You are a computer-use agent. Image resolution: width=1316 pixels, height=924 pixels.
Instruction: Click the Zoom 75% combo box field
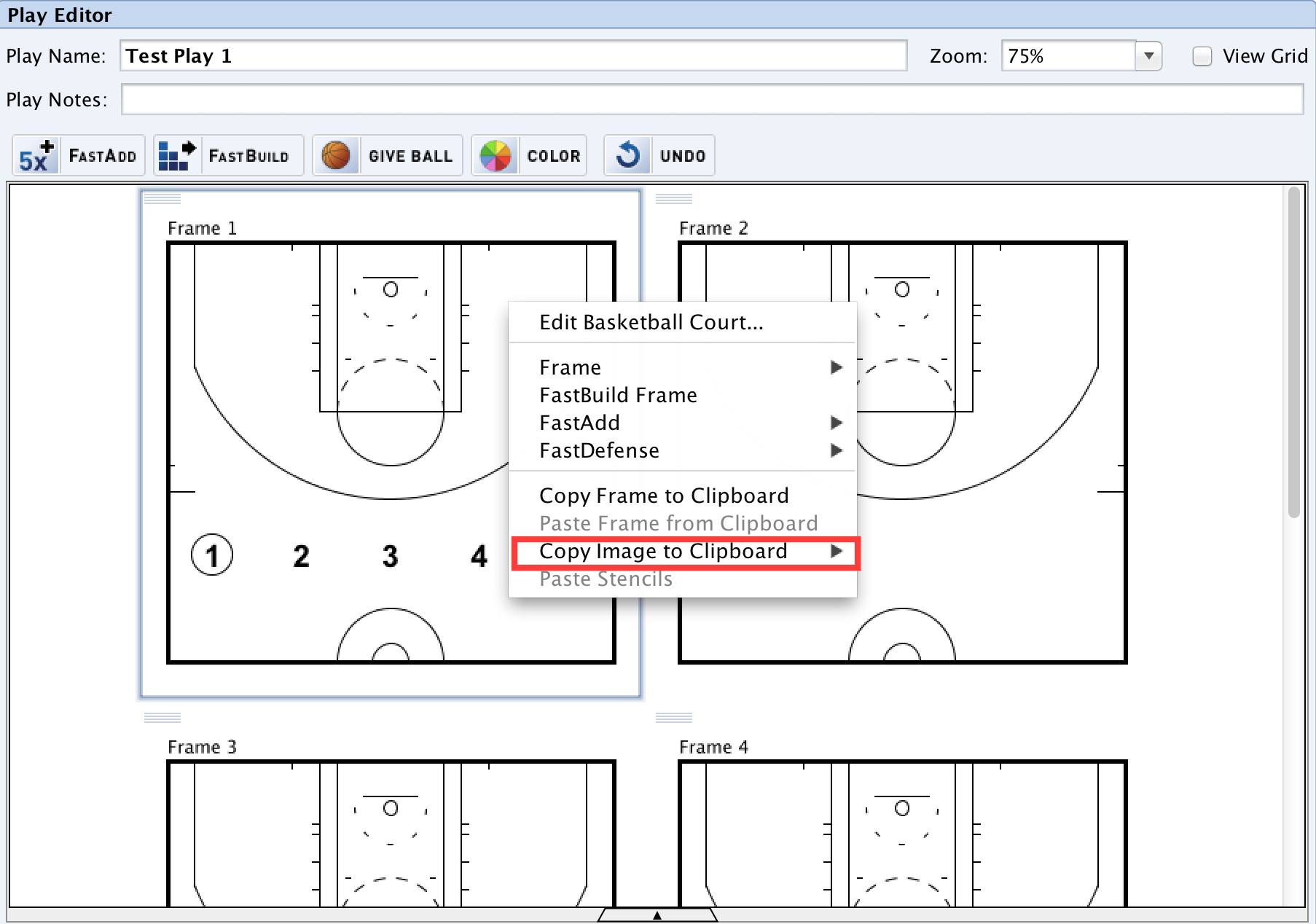click(1068, 56)
